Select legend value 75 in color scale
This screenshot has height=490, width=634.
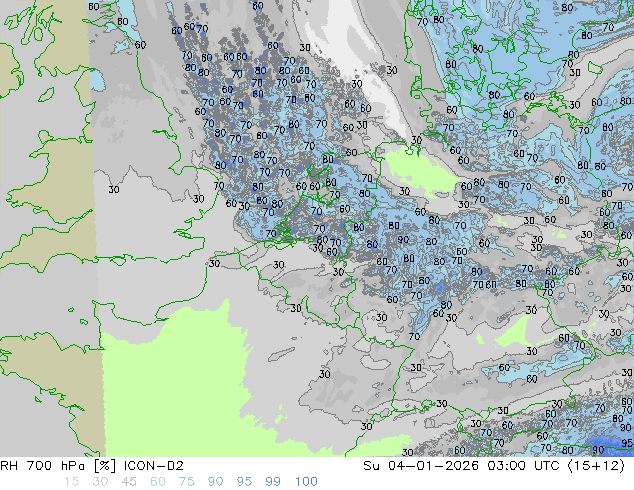[186, 482]
